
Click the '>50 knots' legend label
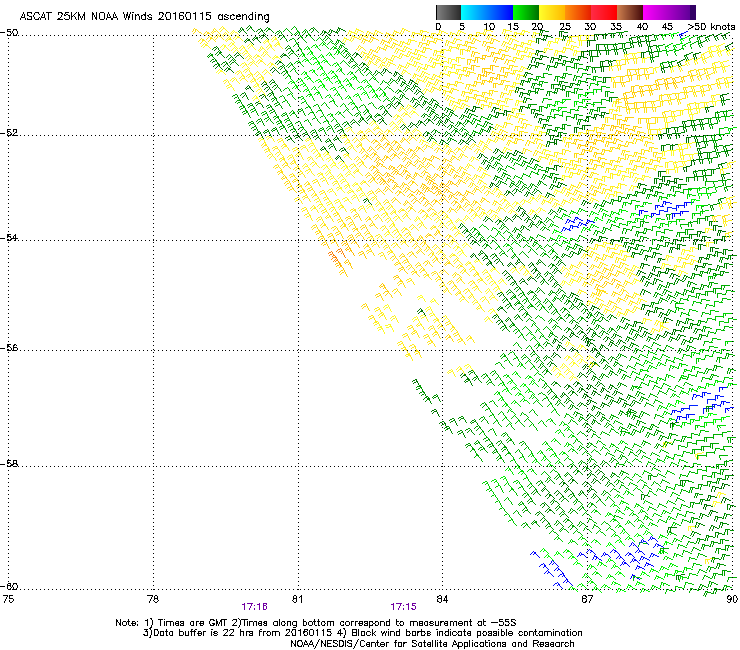click(711, 27)
